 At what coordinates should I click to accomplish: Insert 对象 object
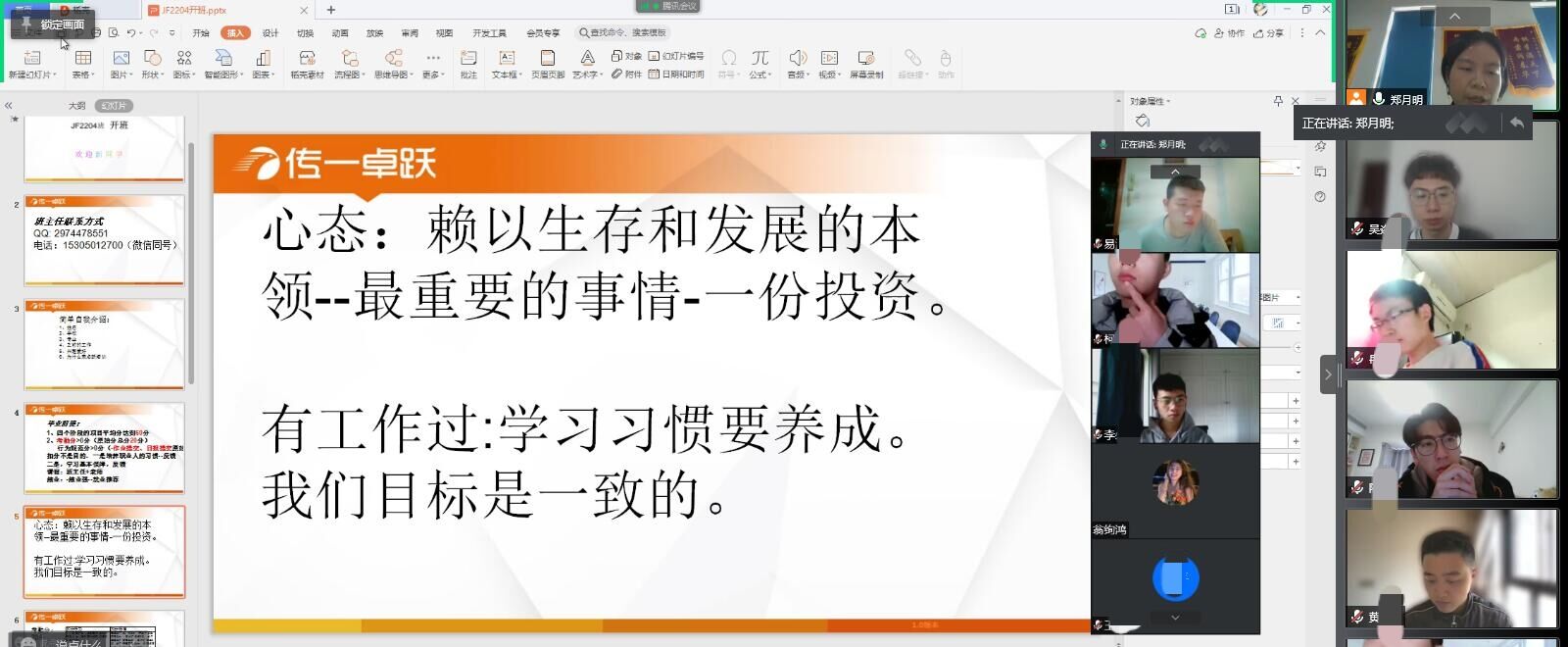pyautogui.click(x=627, y=56)
